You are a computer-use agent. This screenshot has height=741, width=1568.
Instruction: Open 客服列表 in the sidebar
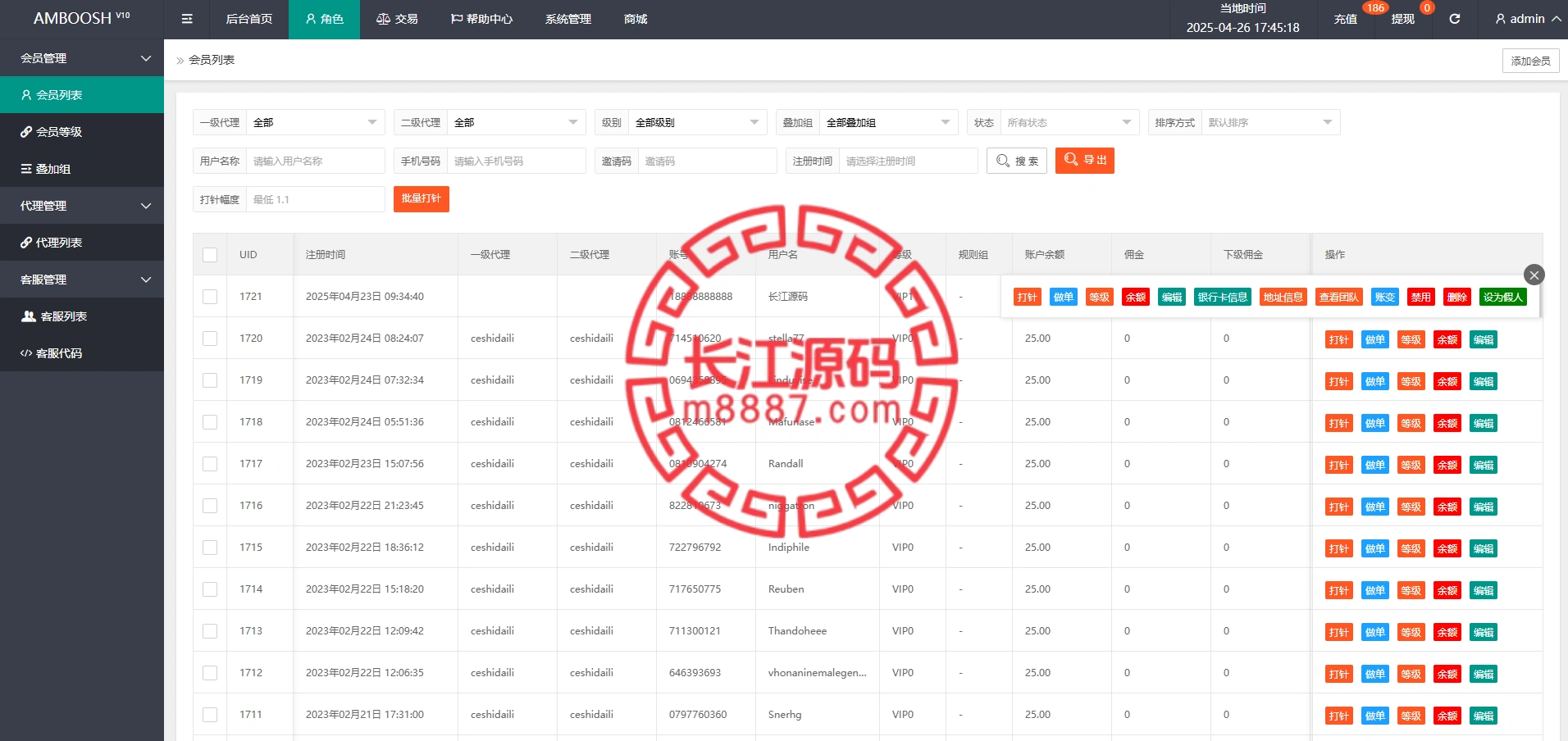(82, 316)
